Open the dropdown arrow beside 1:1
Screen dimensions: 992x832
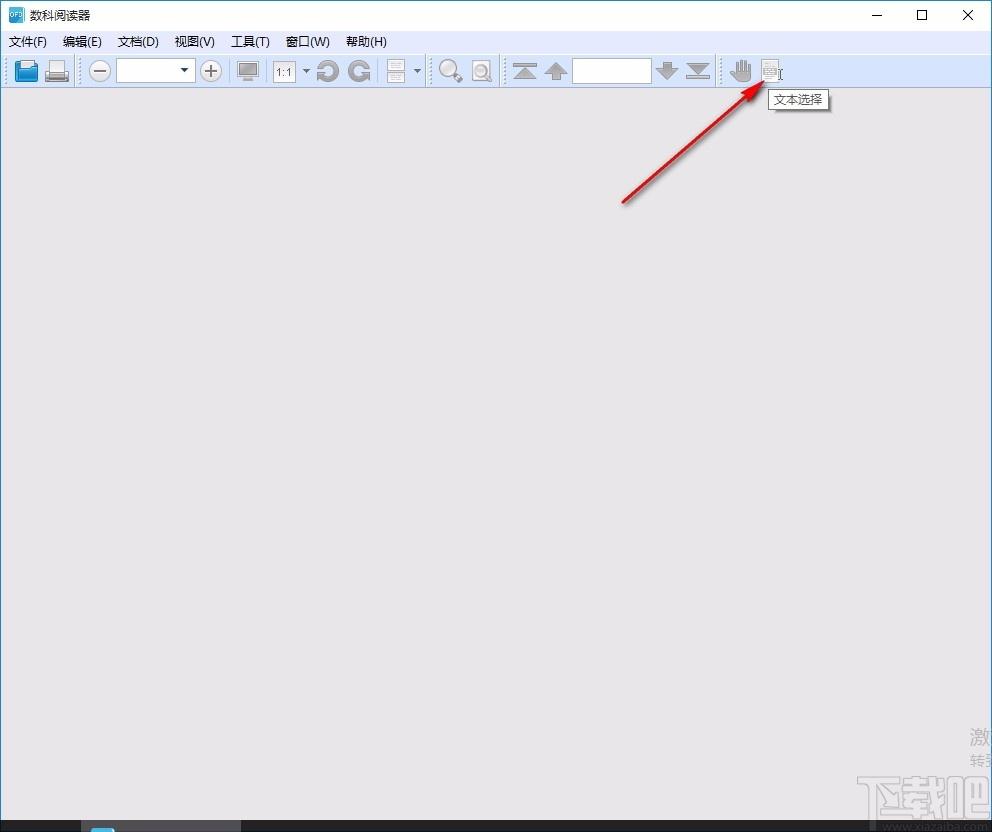[x=306, y=71]
